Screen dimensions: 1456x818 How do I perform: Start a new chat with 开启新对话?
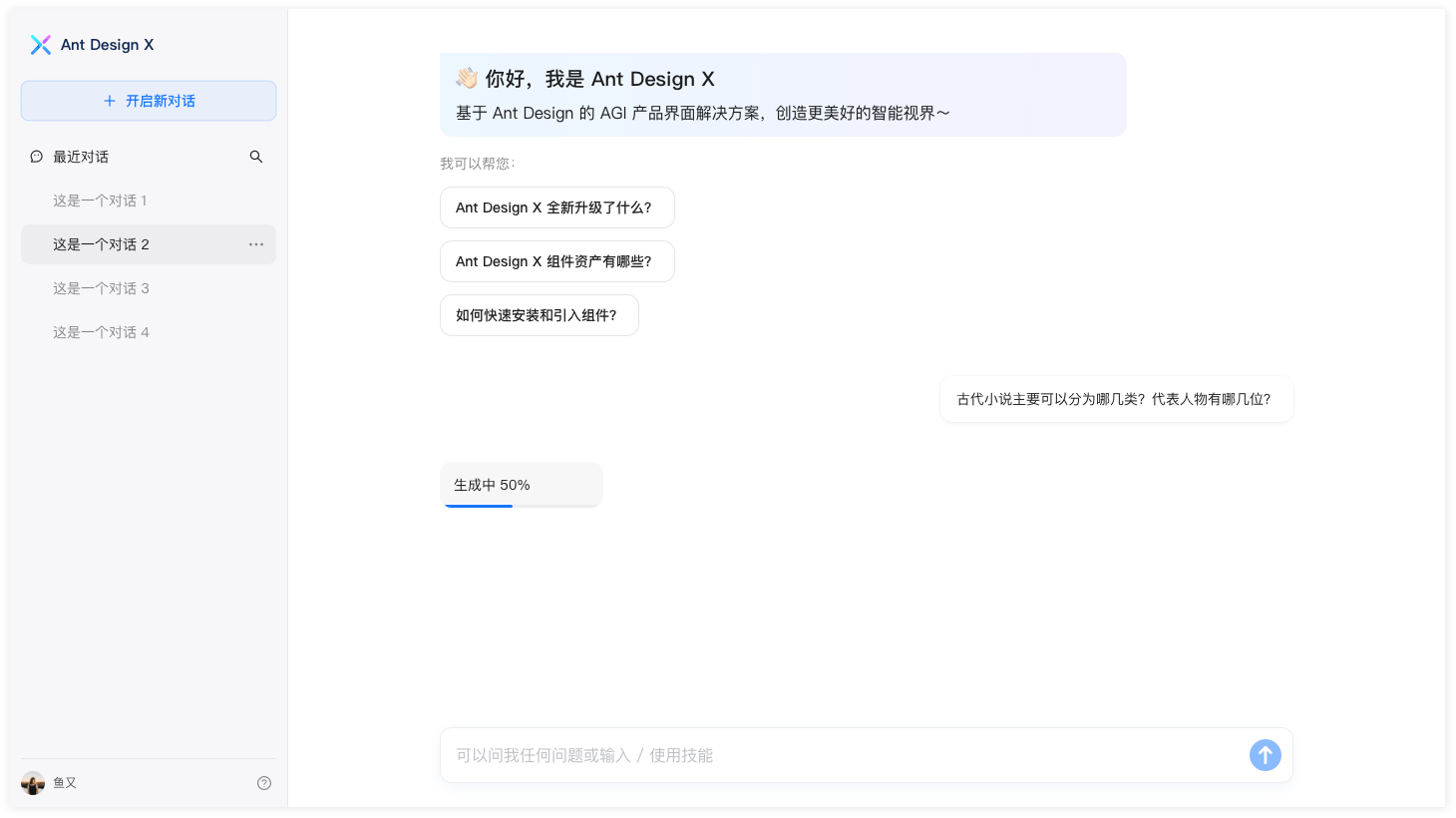tap(149, 101)
